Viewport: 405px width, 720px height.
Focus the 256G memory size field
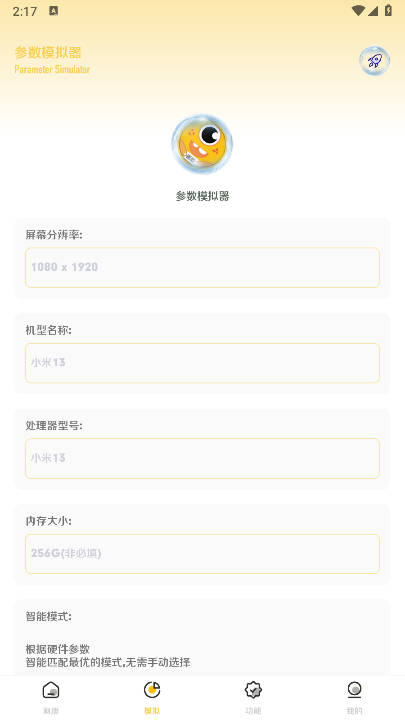[x=202, y=554]
